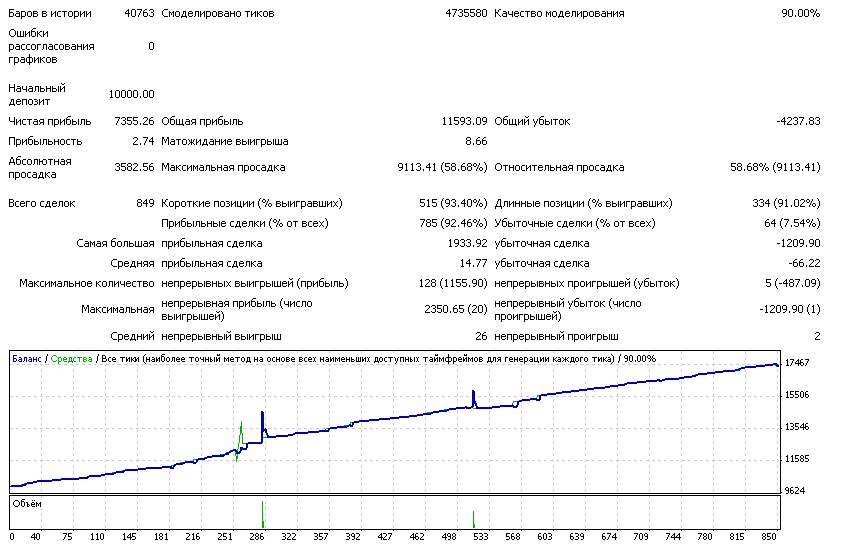Select the 'Прибыльность' label
The width and height of the screenshot is (858, 548).
(x=45, y=141)
